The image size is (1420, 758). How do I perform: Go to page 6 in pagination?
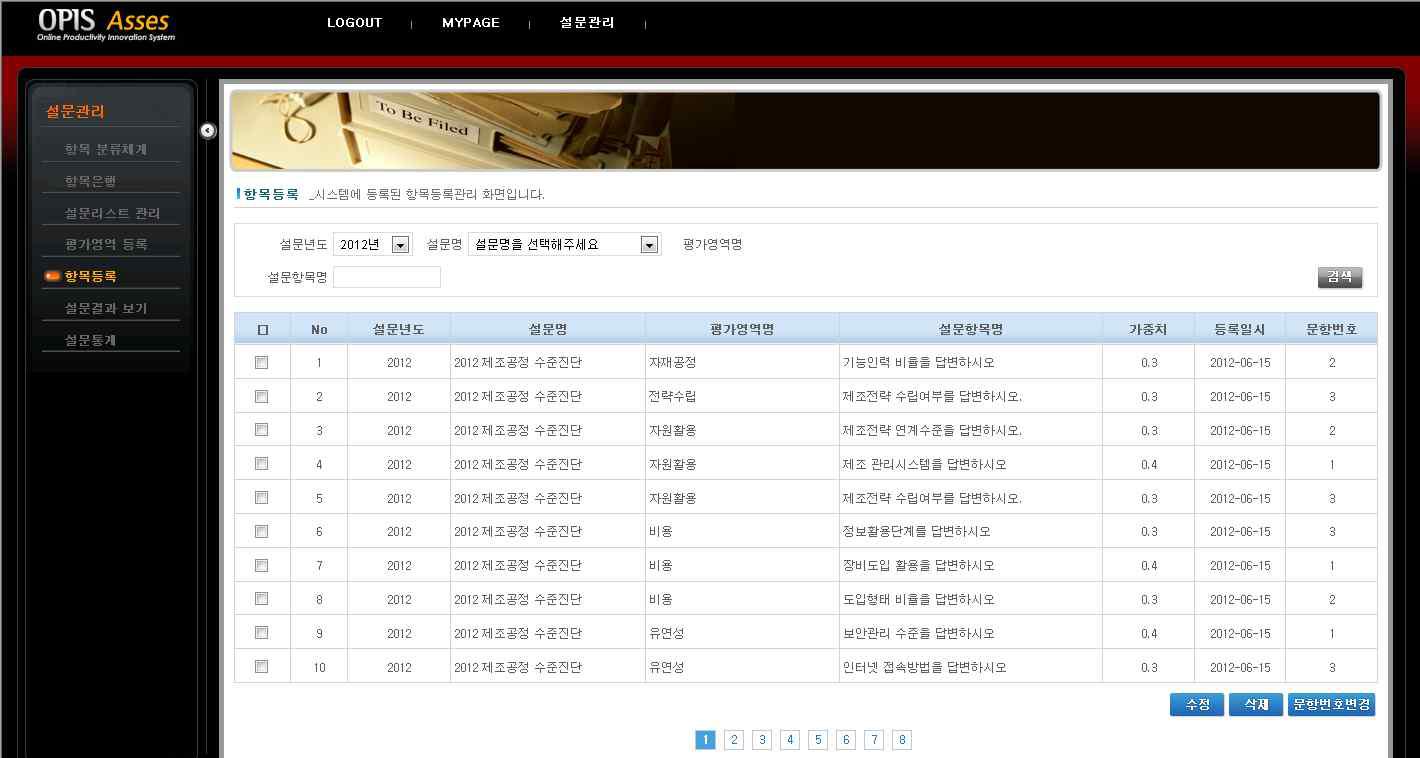[846, 740]
